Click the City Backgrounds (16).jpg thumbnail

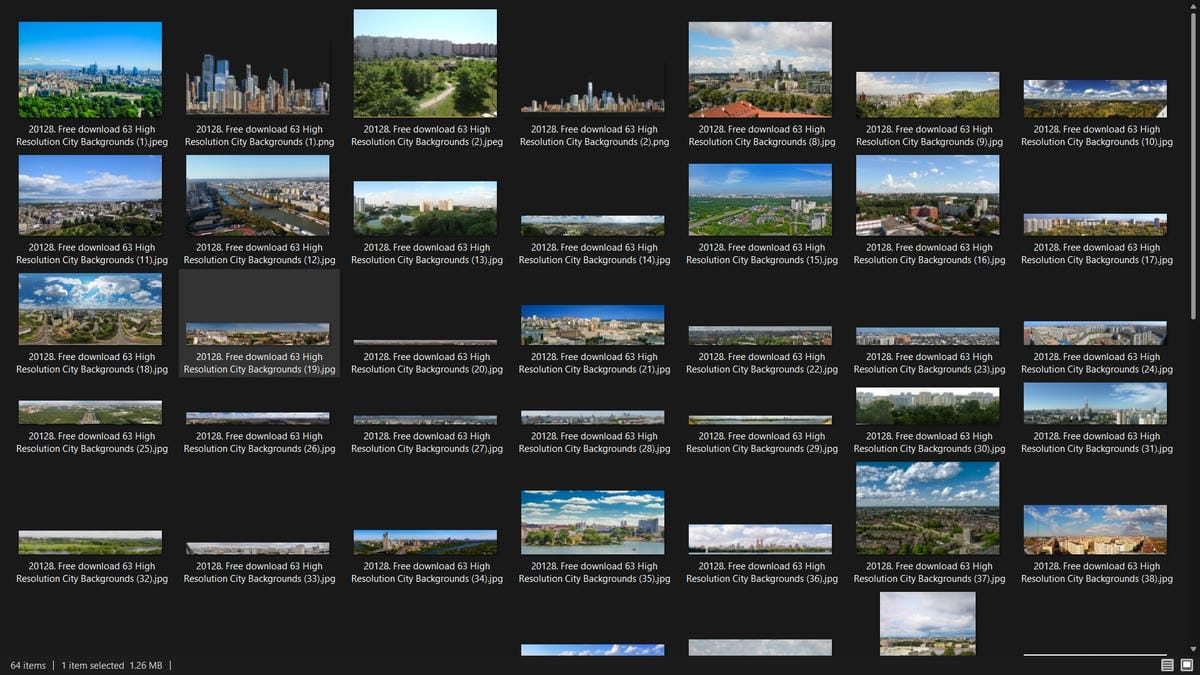tap(927, 195)
